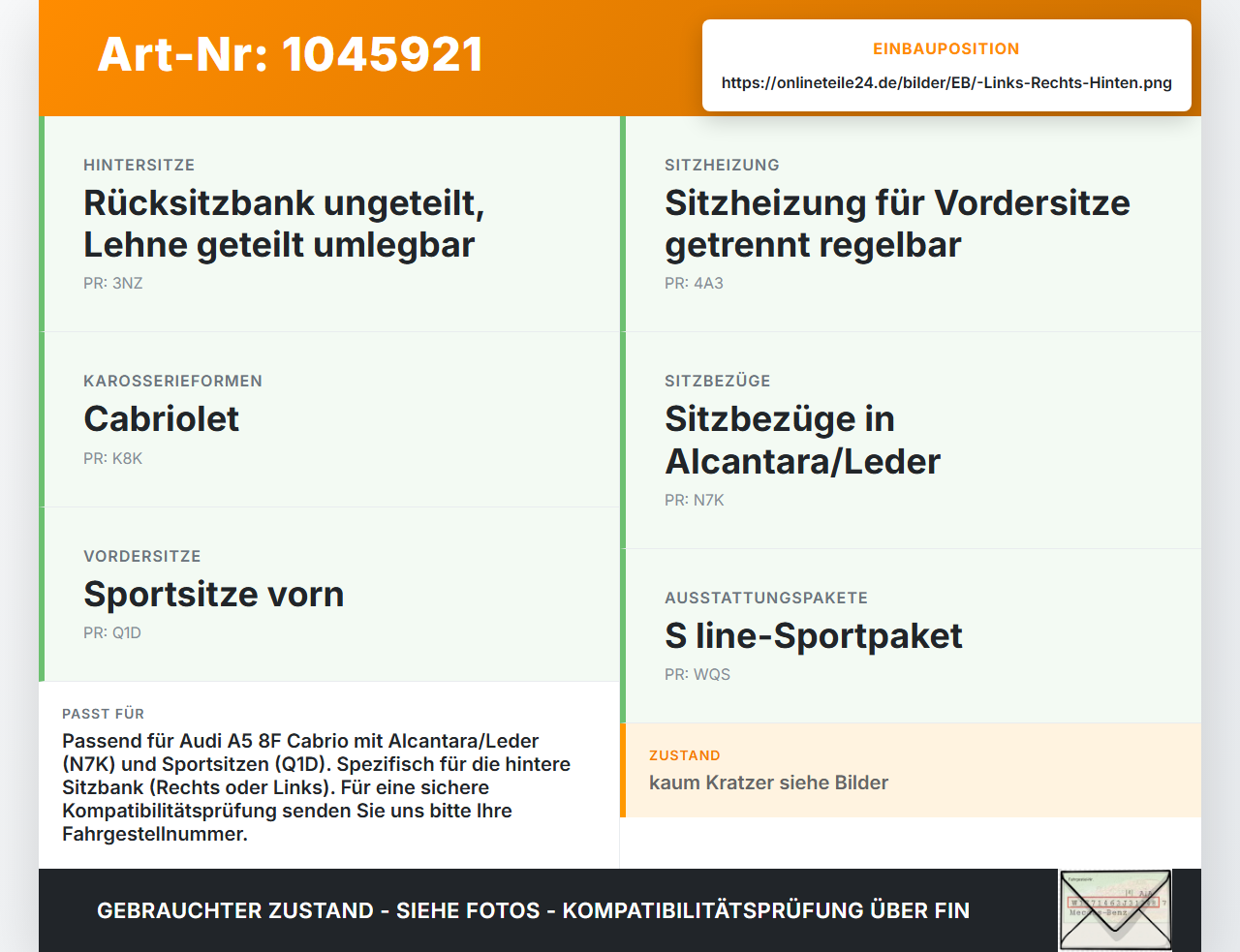Screen dimensions: 1240x952
Task: Click the PR: Q1D code
Action: coord(112,632)
